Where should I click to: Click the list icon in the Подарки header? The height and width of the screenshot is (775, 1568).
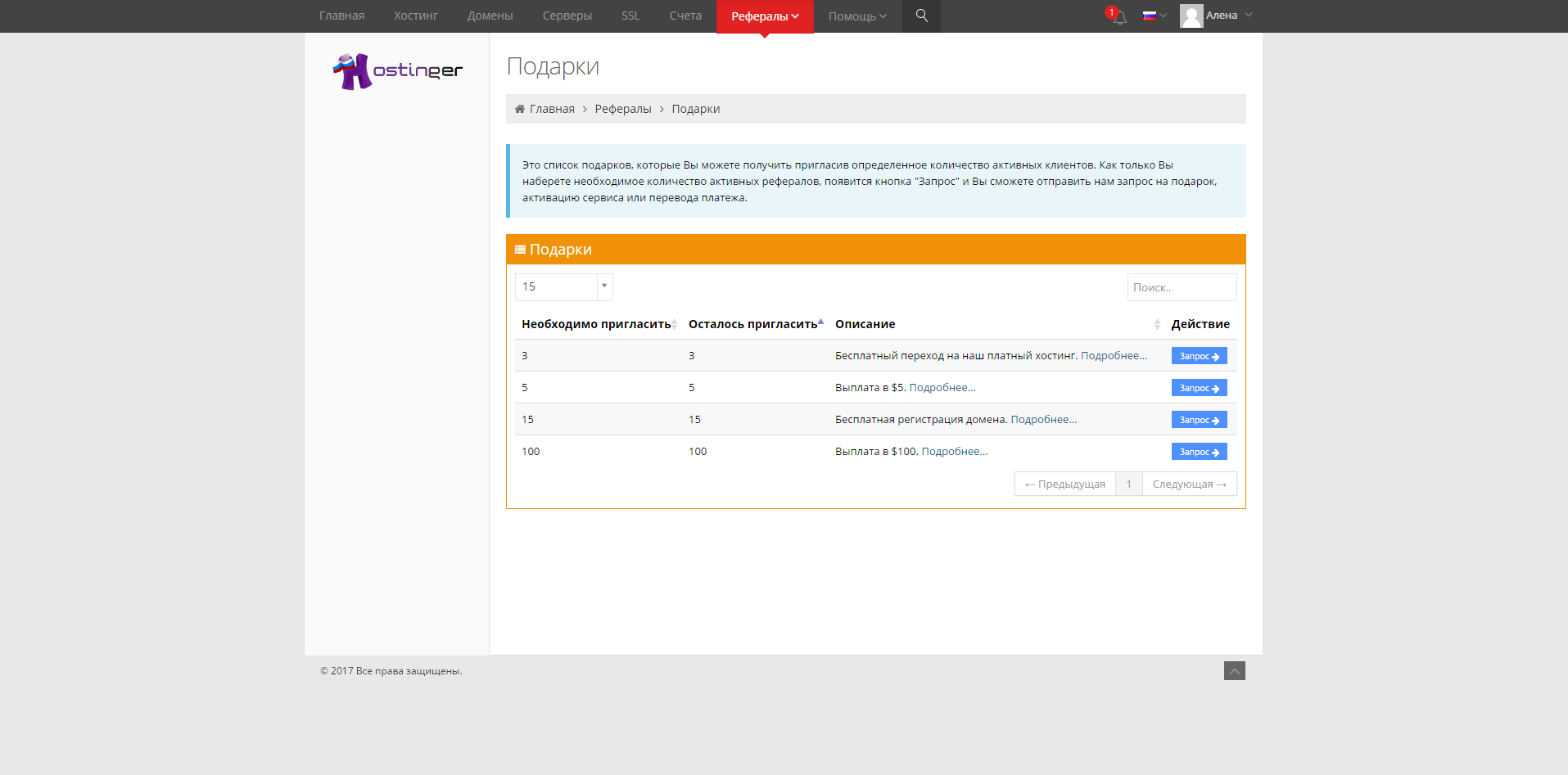tap(521, 249)
